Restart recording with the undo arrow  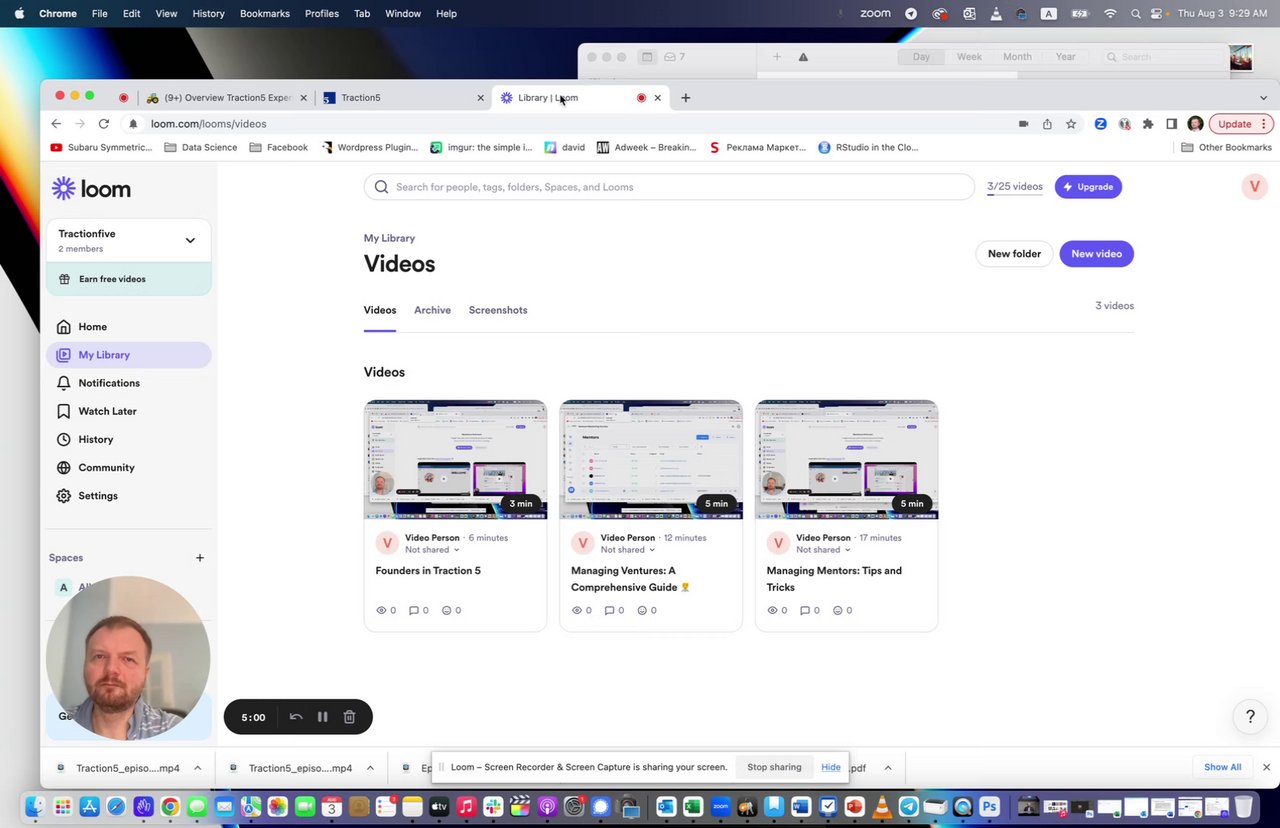pyautogui.click(x=296, y=717)
